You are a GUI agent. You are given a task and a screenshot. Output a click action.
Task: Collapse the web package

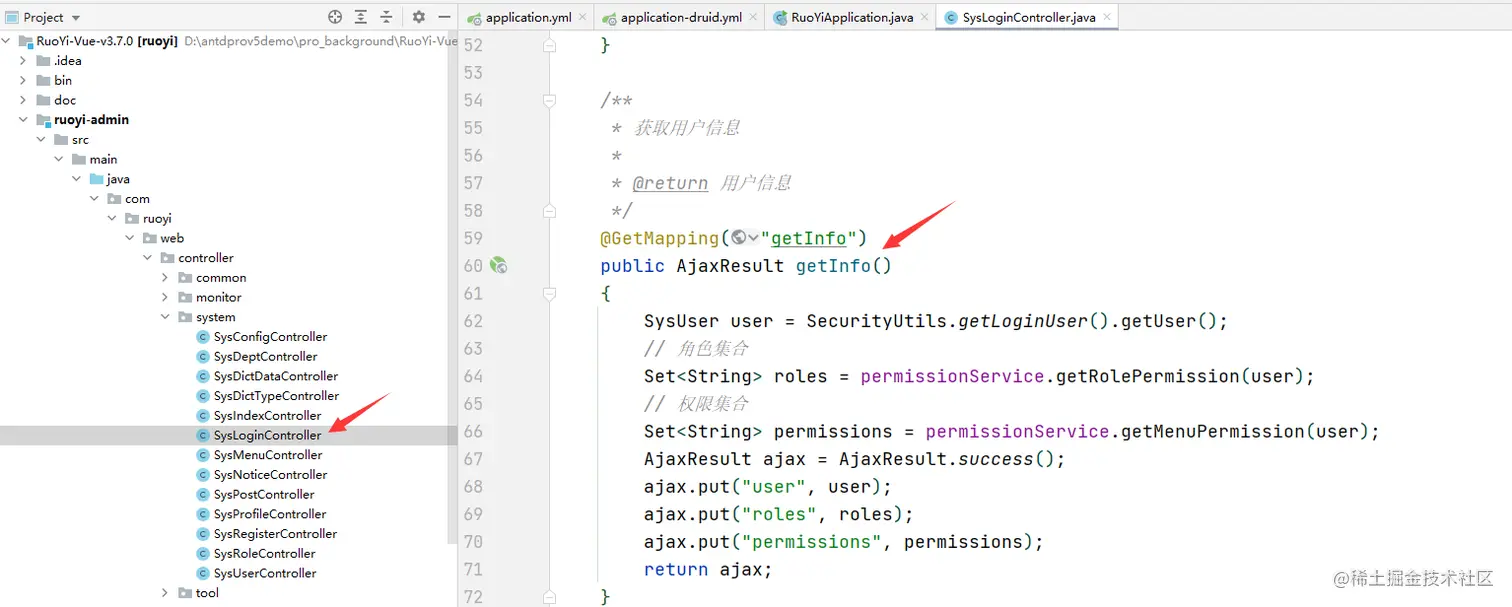130,238
